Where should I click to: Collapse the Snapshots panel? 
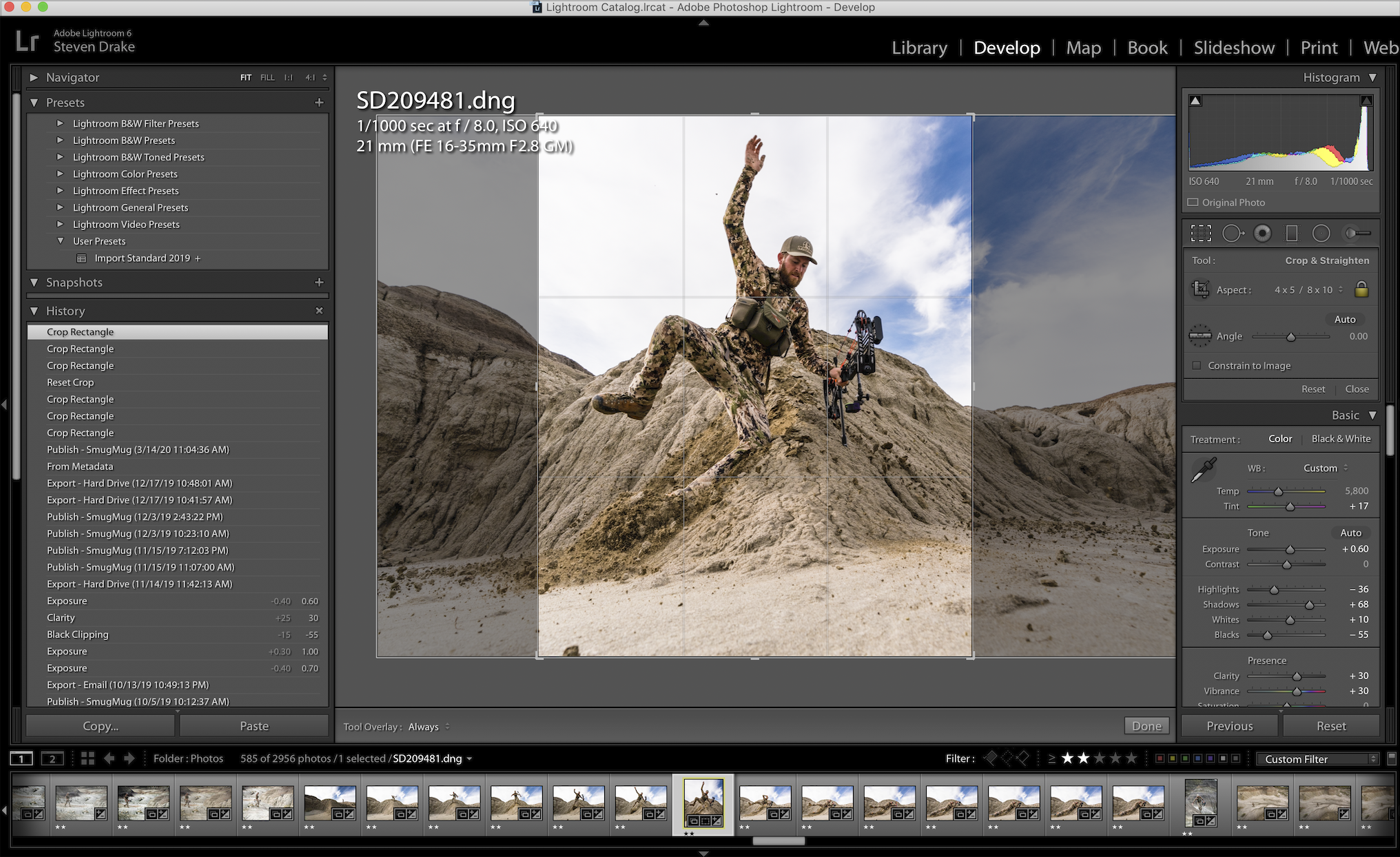tap(34, 282)
